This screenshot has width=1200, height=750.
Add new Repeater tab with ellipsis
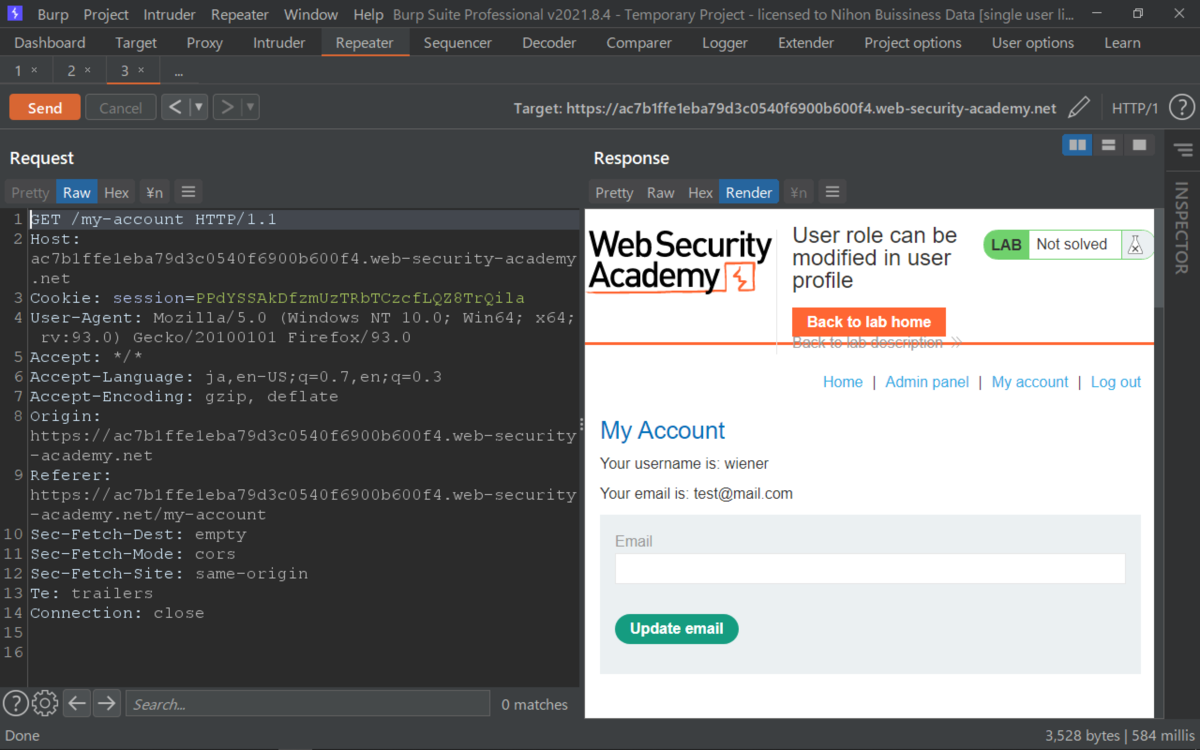point(179,71)
